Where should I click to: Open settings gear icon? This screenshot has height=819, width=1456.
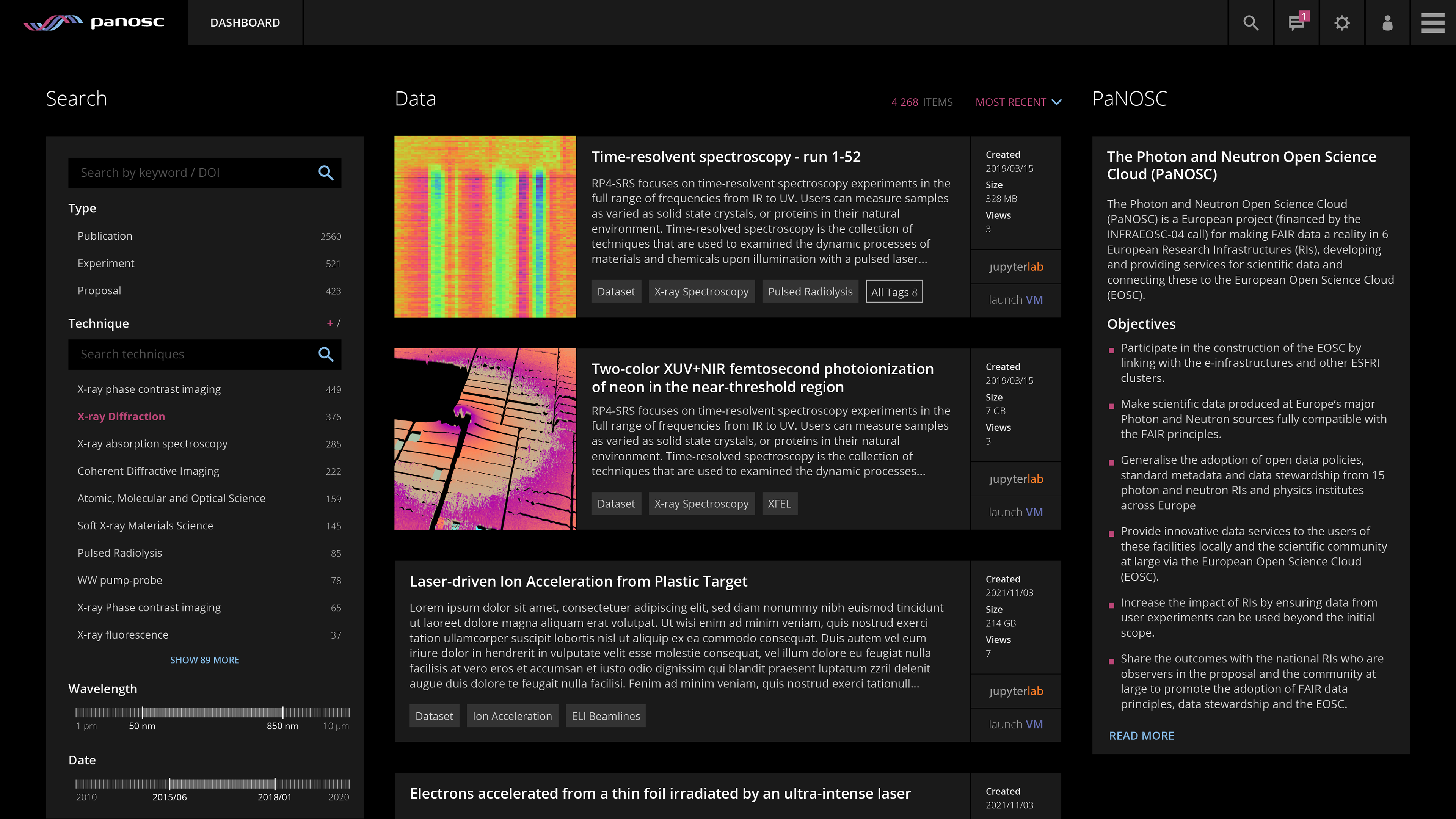pos(1342,23)
